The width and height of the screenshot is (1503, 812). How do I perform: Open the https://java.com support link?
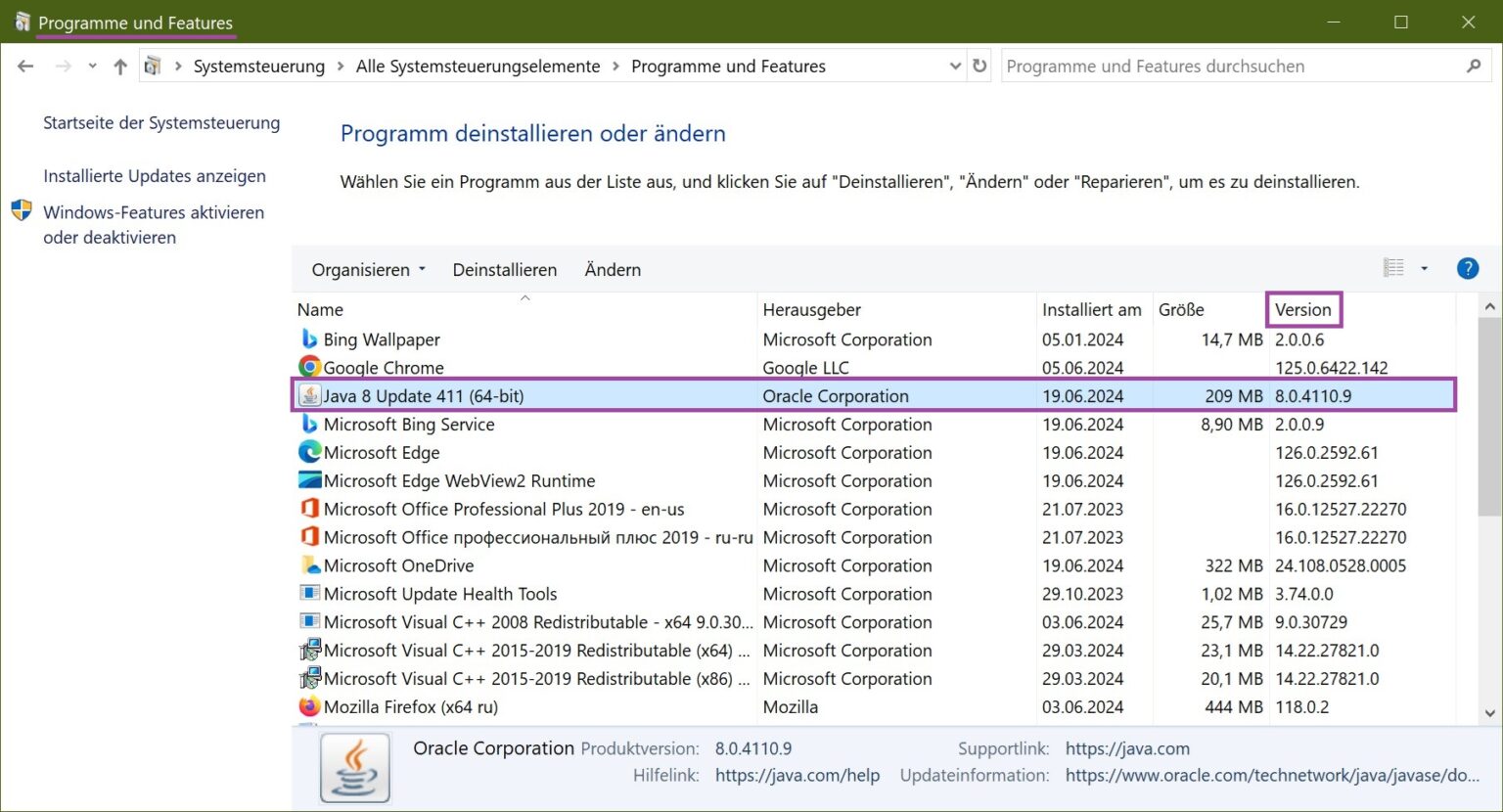(1127, 748)
